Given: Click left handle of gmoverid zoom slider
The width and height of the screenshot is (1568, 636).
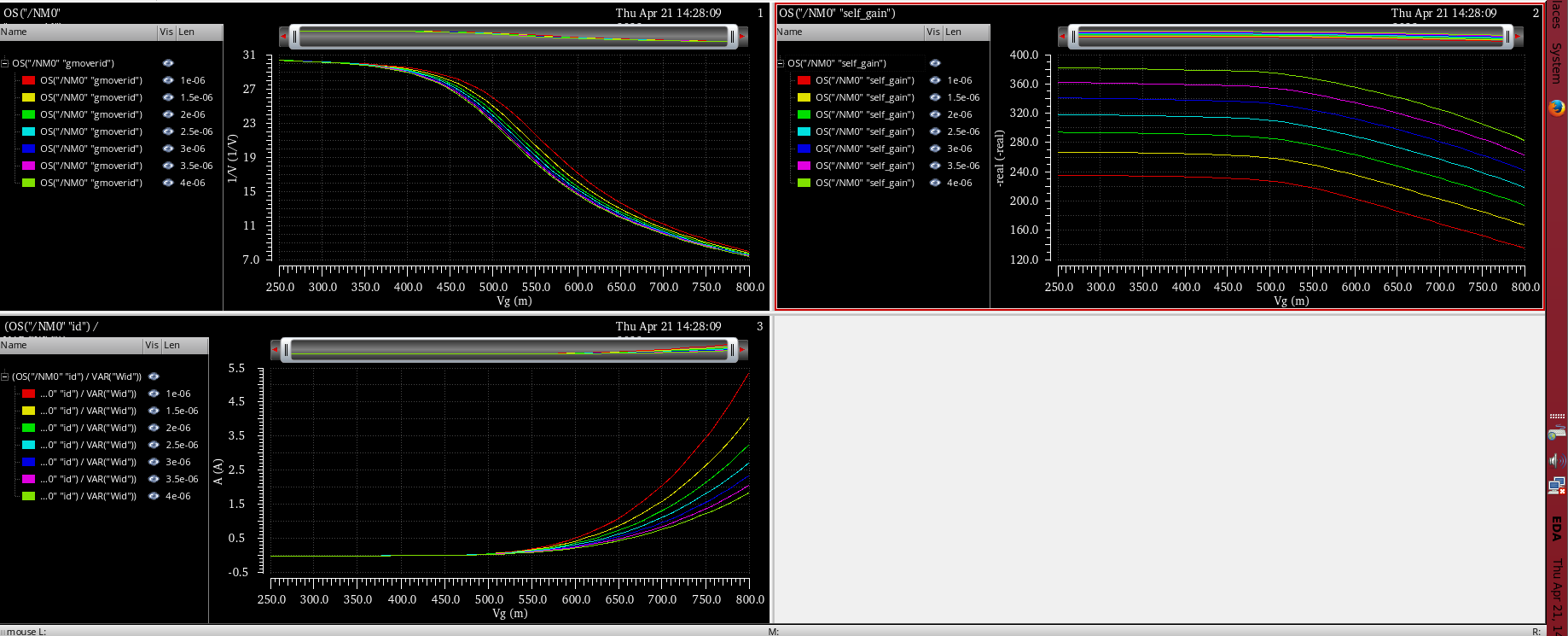Looking at the screenshot, I should tap(295, 37).
